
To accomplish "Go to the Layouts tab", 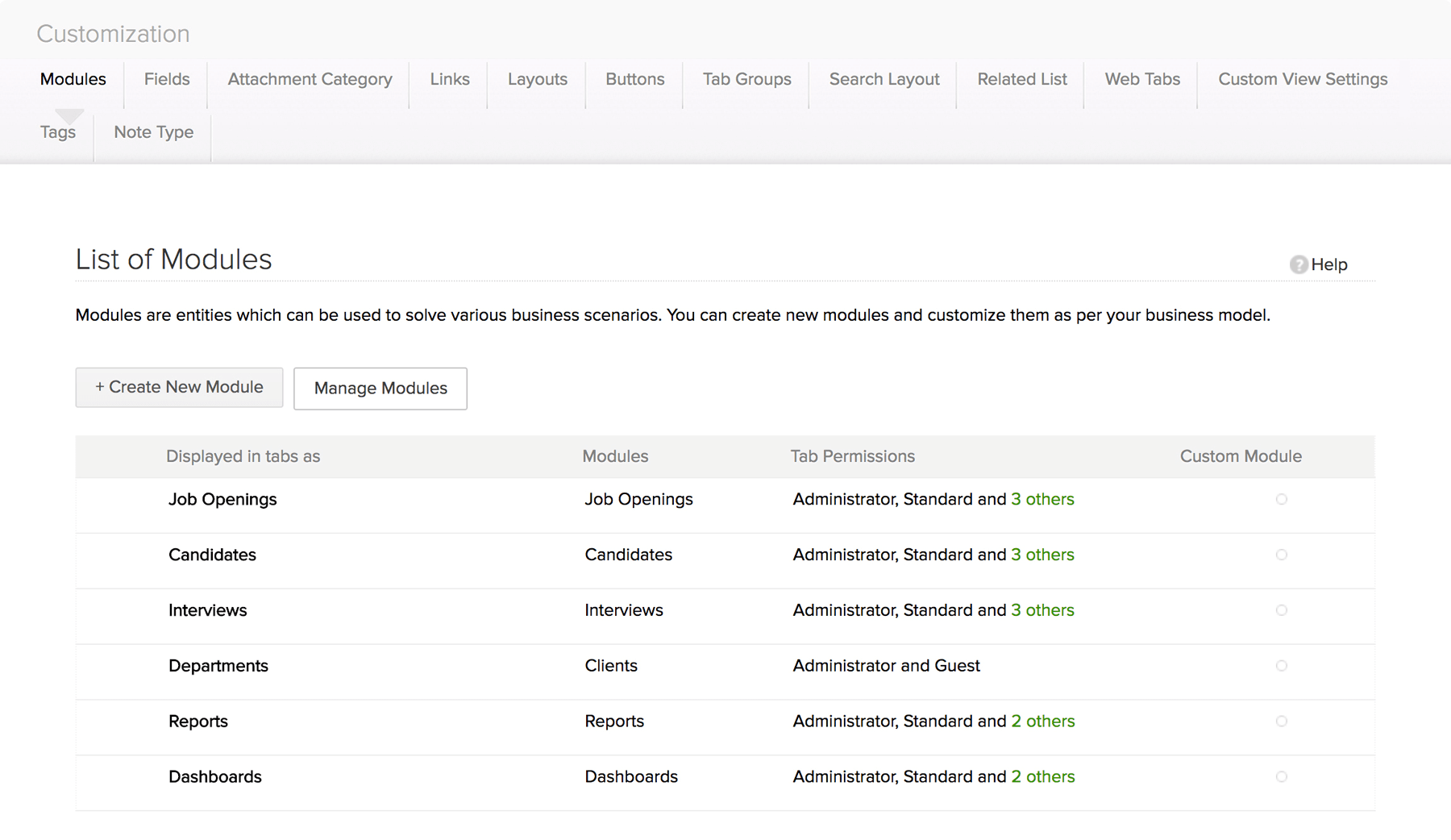I will (538, 79).
